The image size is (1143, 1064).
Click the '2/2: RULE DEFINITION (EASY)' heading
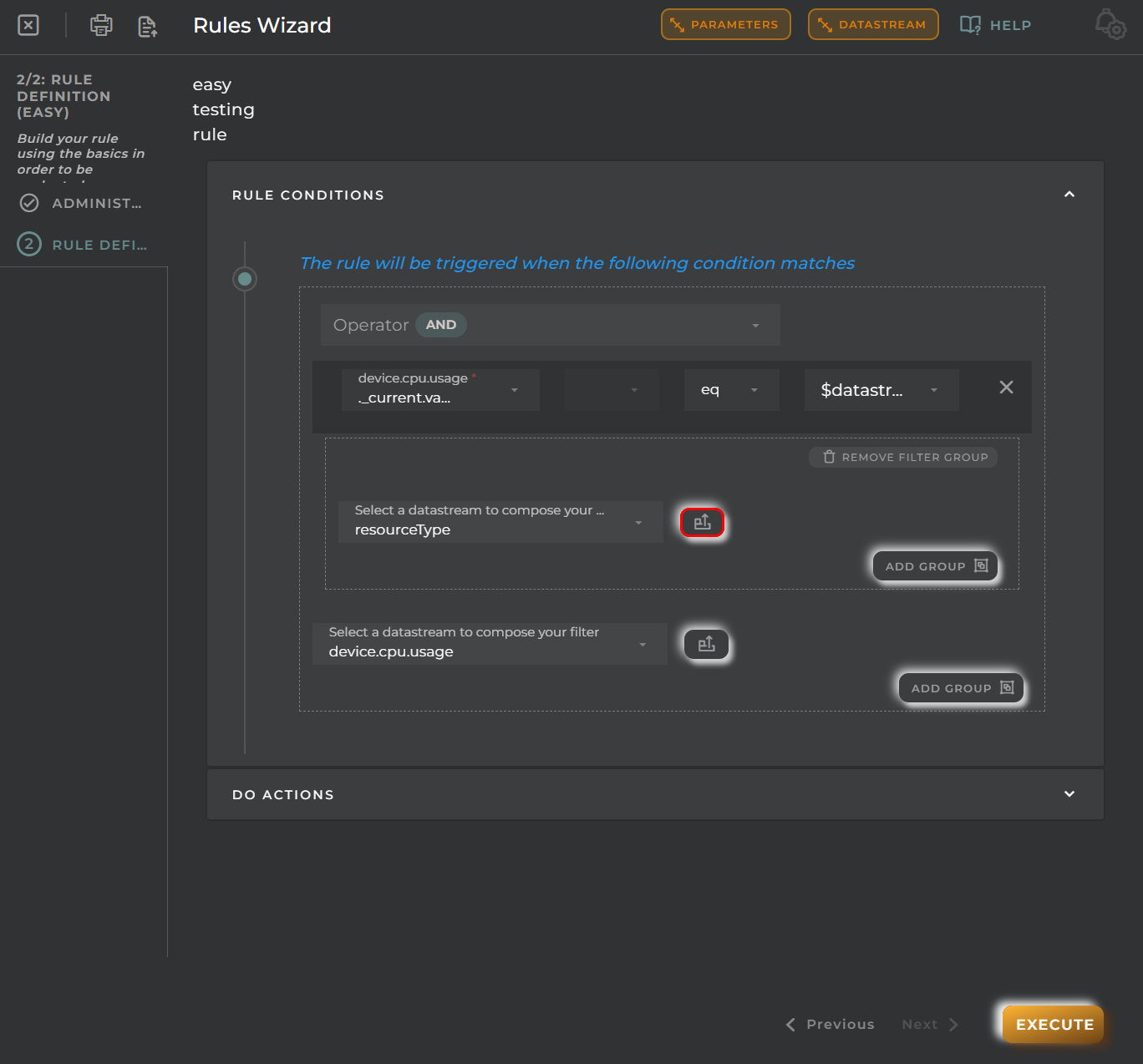pos(63,95)
